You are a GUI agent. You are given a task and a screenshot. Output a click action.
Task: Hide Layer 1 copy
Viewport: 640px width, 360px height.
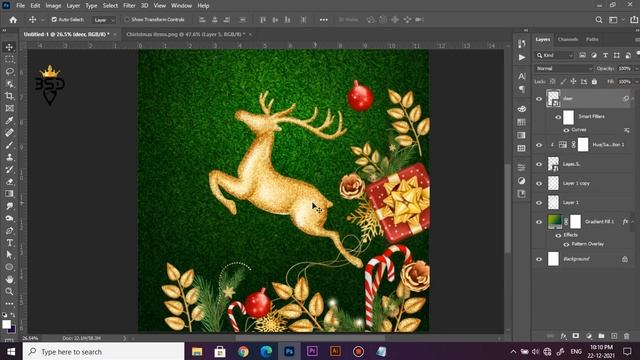(x=539, y=183)
